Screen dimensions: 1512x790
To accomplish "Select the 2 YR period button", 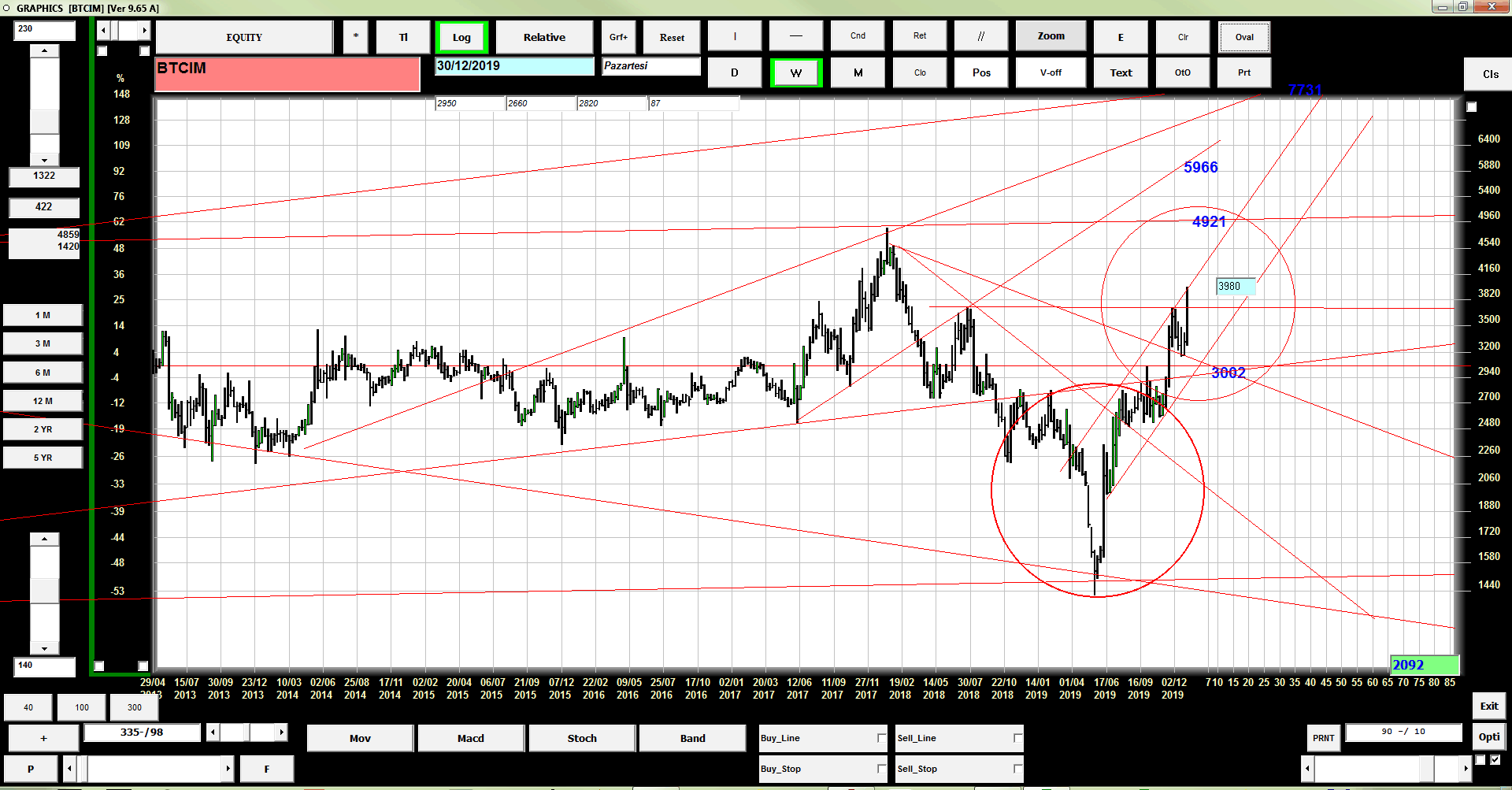I will (43, 429).
